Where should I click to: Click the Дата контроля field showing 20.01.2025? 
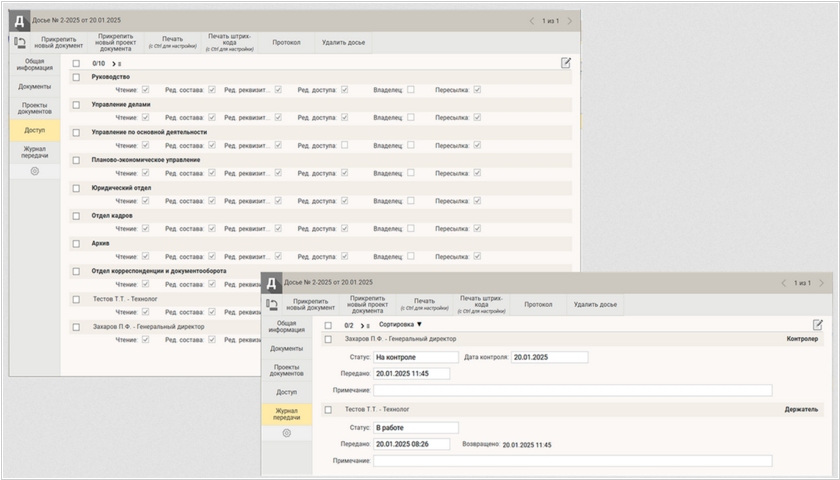pos(548,357)
